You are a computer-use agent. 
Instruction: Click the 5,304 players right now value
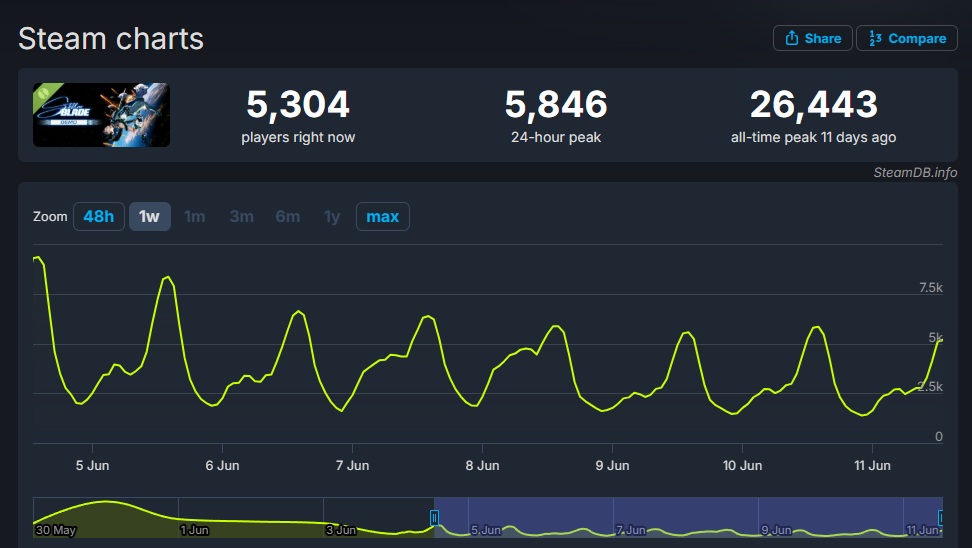coord(298,104)
